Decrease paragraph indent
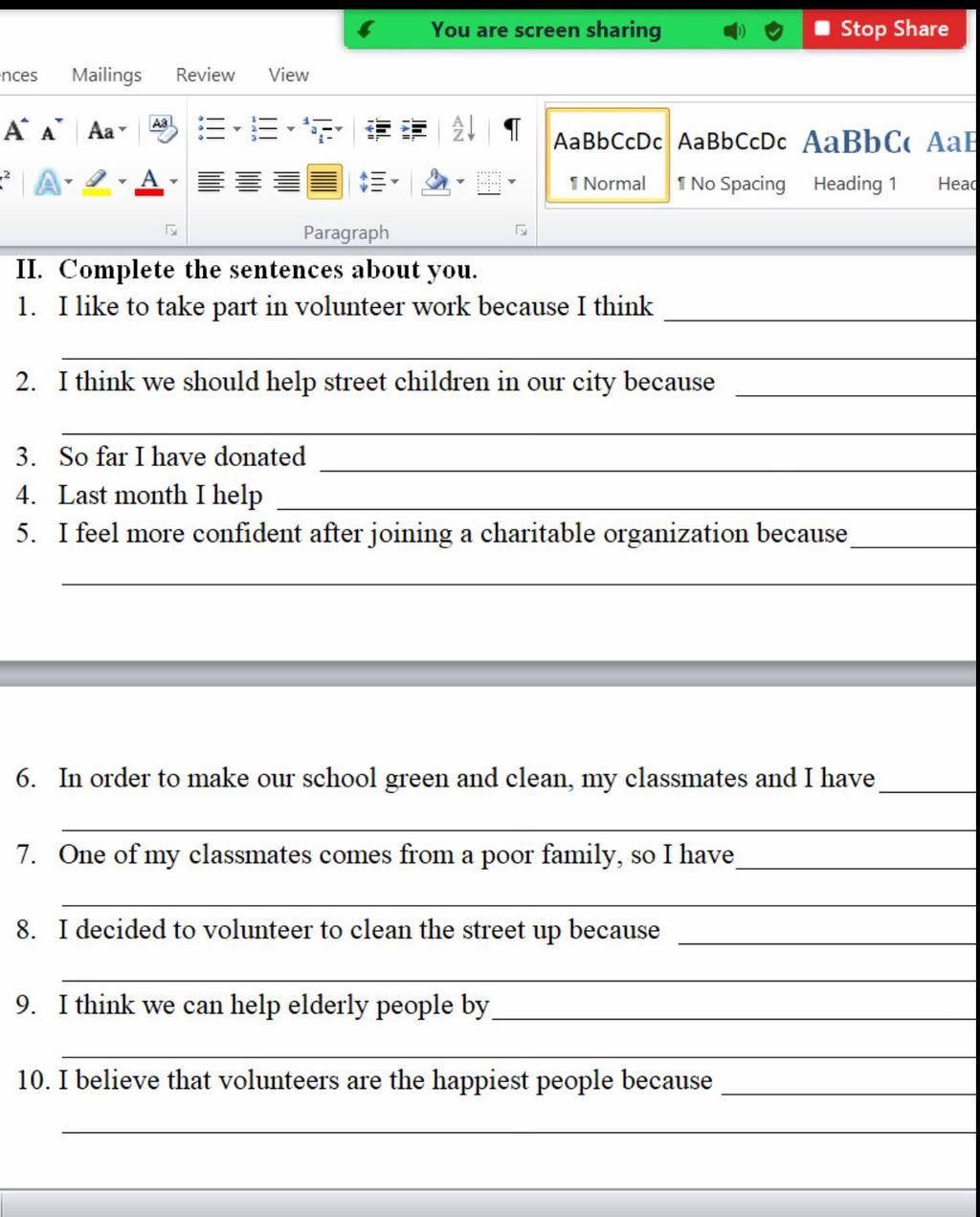This screenshot has height=1217, width=980. tap(378, 129)
